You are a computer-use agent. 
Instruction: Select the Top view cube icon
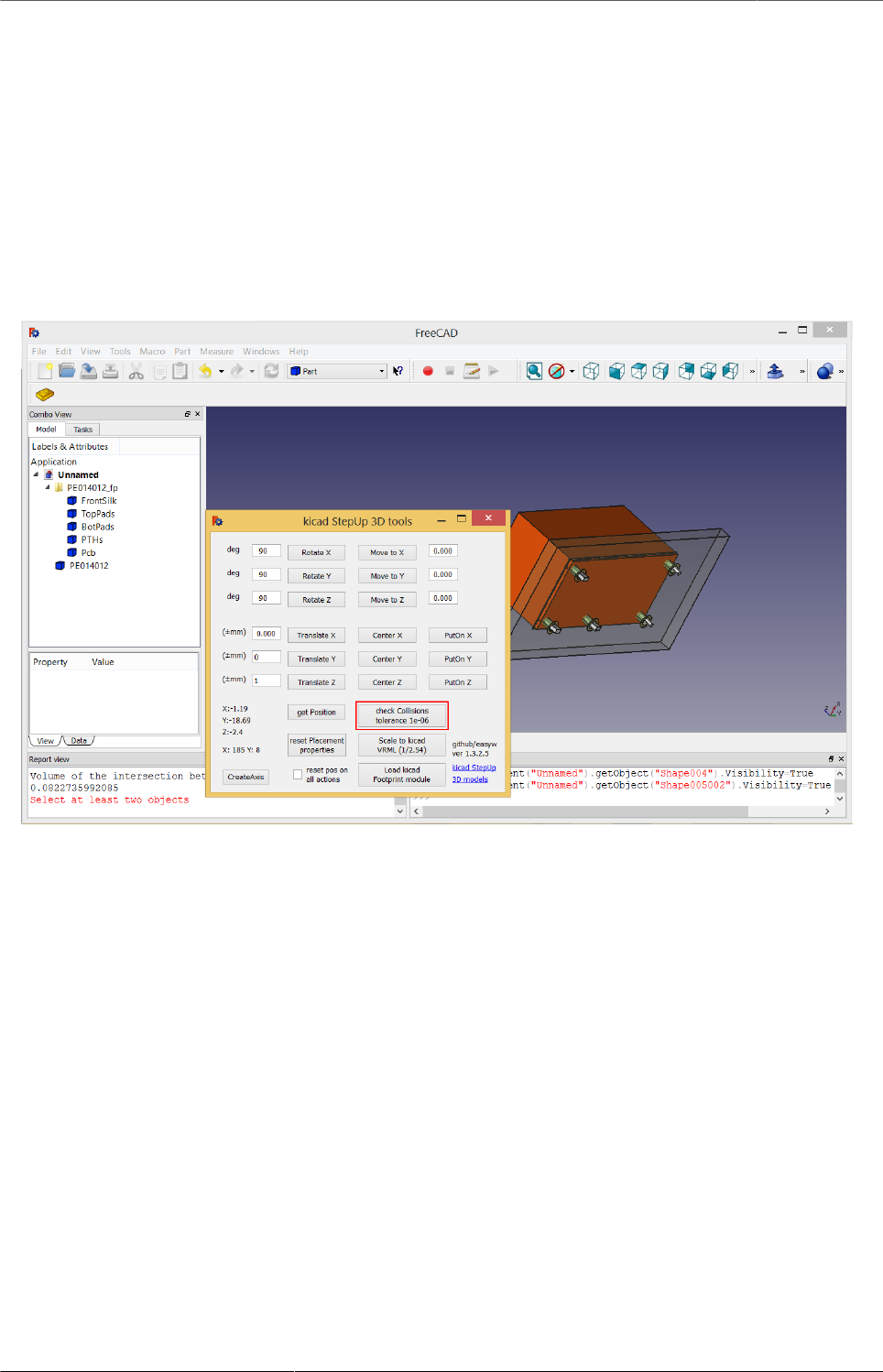tap(639, 371)
